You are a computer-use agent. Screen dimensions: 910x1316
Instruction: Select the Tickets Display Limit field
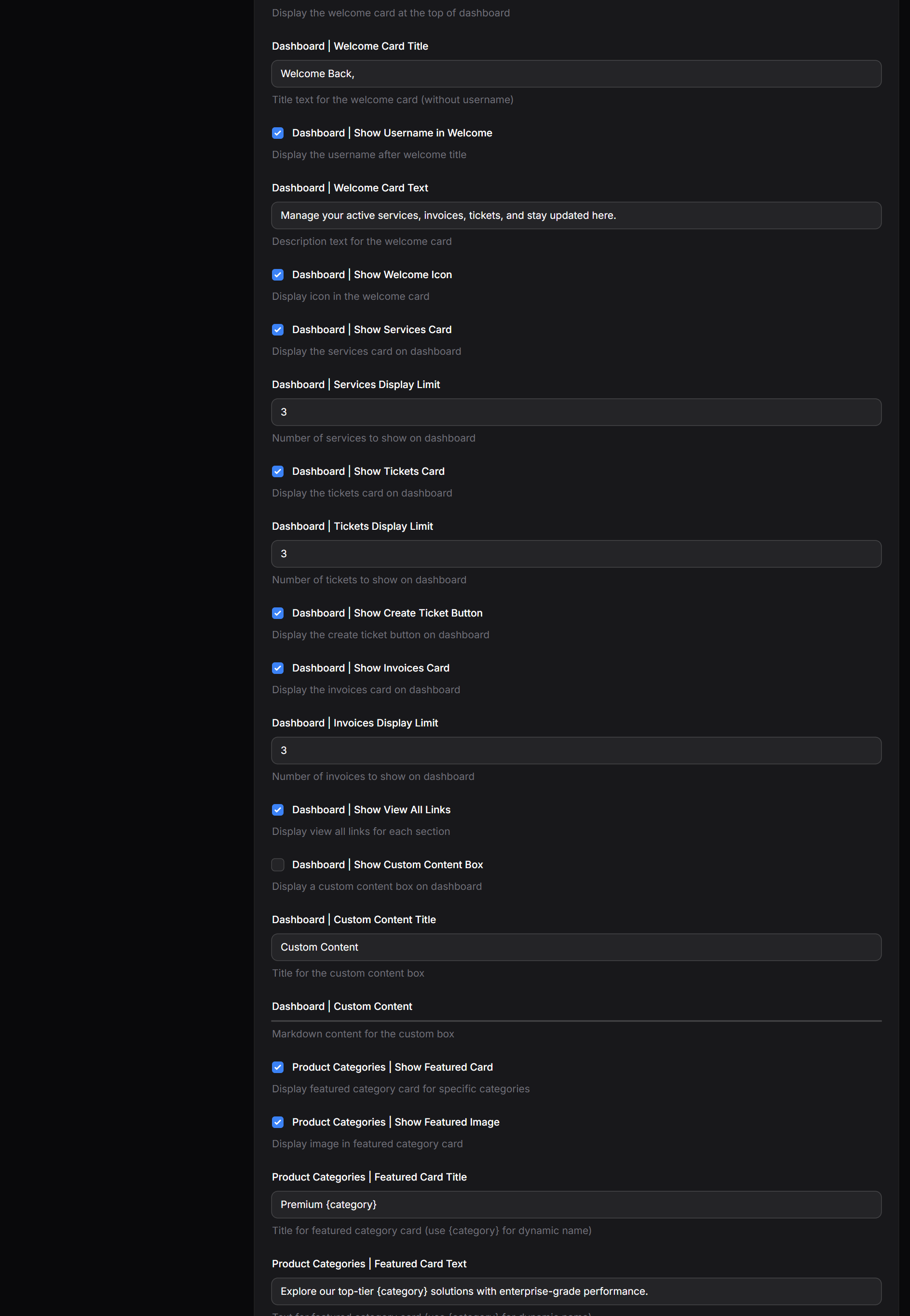[576, 554]
